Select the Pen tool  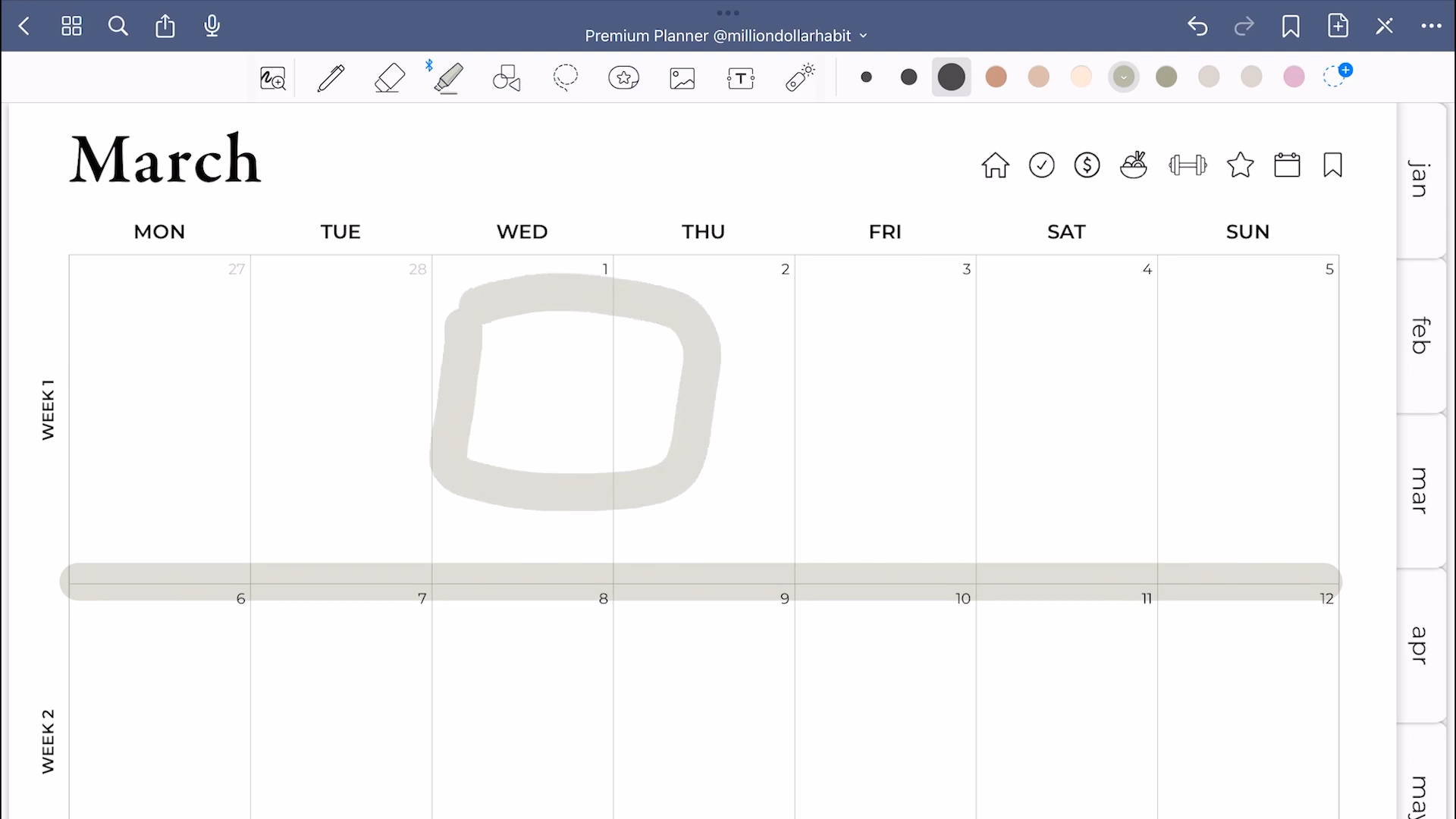(331, 77)
